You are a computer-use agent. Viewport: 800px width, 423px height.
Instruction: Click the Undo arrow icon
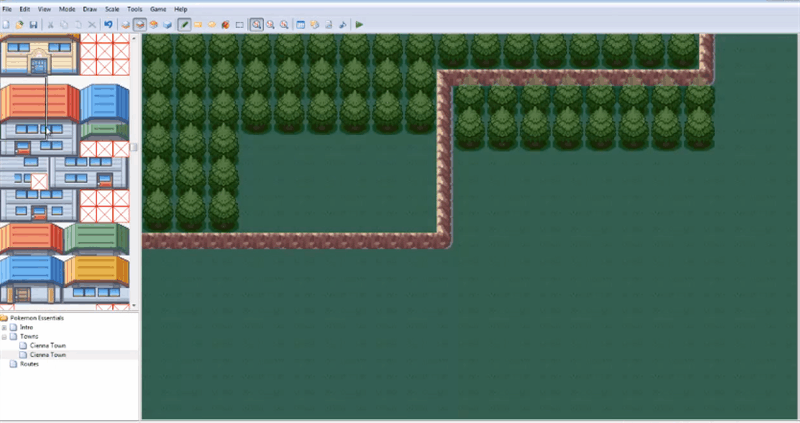pos(108,23)
